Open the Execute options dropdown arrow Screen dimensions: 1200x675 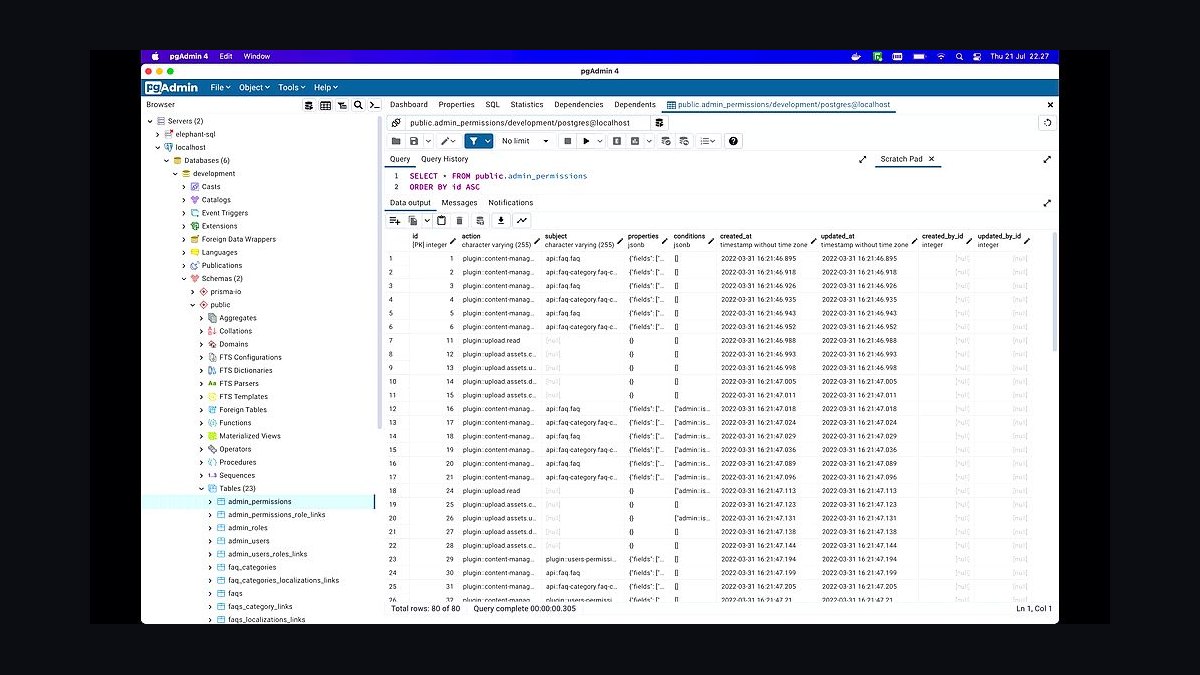click(599, 141)
